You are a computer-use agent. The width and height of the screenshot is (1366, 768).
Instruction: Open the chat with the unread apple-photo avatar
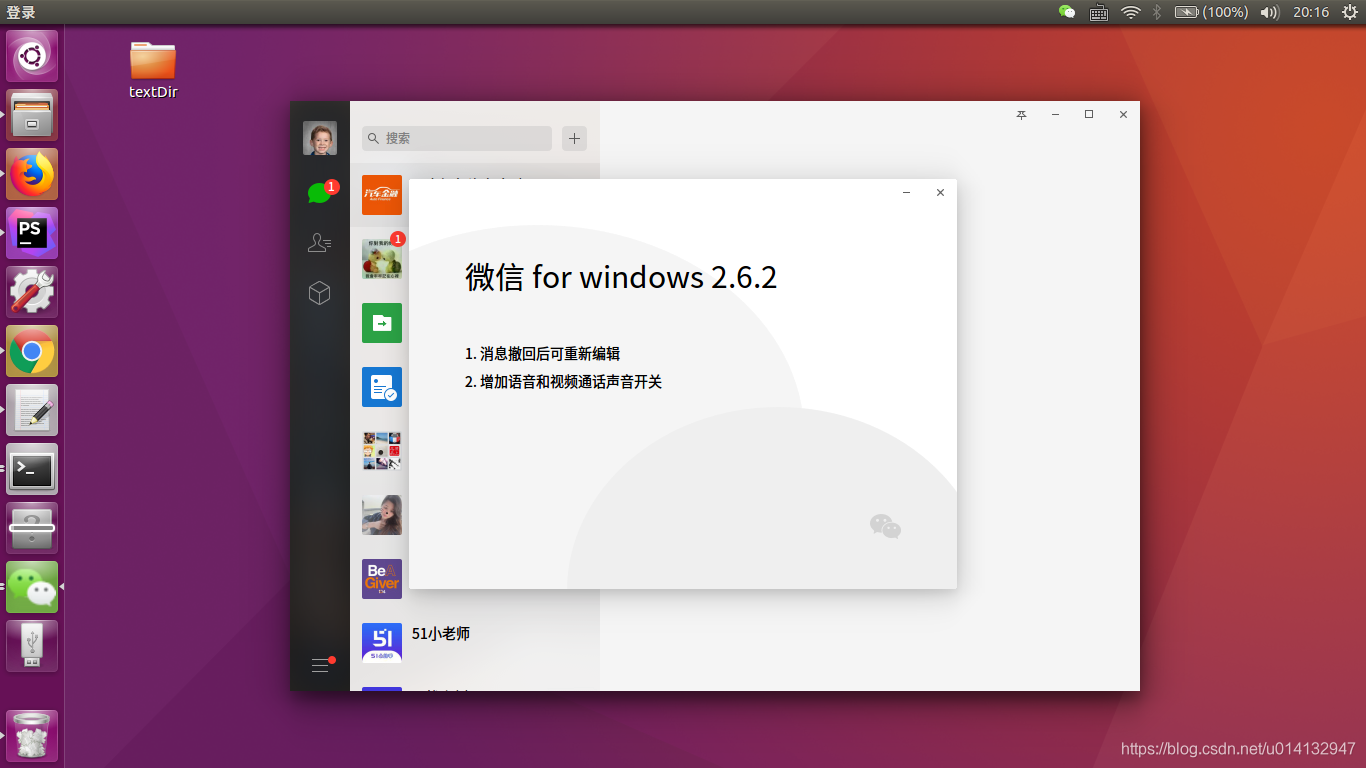coord(382,259)
